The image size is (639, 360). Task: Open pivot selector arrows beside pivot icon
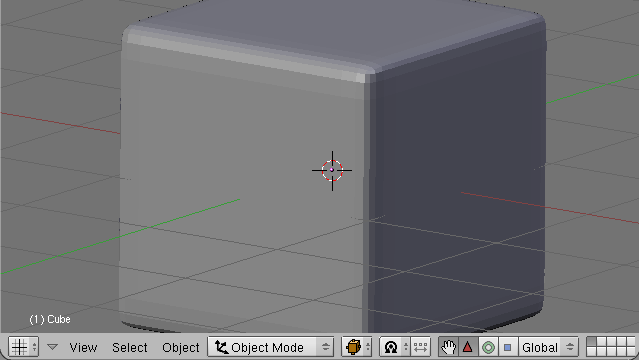pyautogui.click(x=405, y=347)
